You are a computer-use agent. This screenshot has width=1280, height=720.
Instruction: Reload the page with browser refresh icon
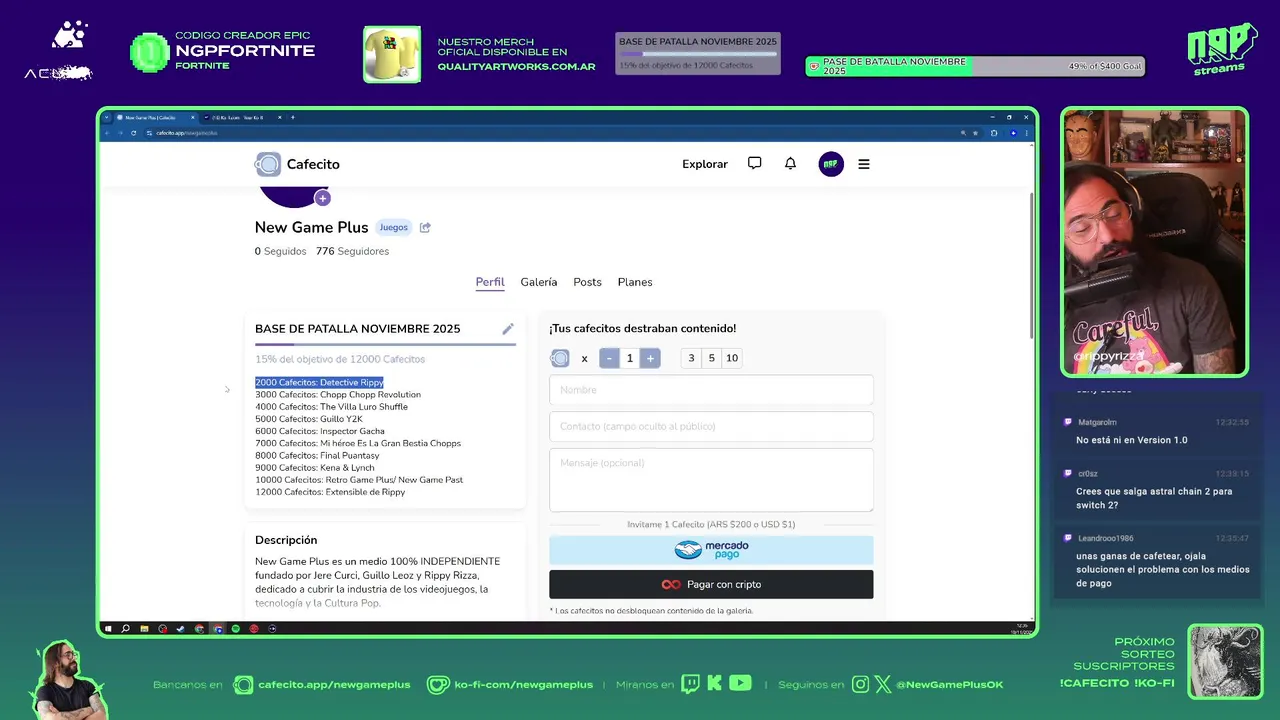click(x=134, y=132)
